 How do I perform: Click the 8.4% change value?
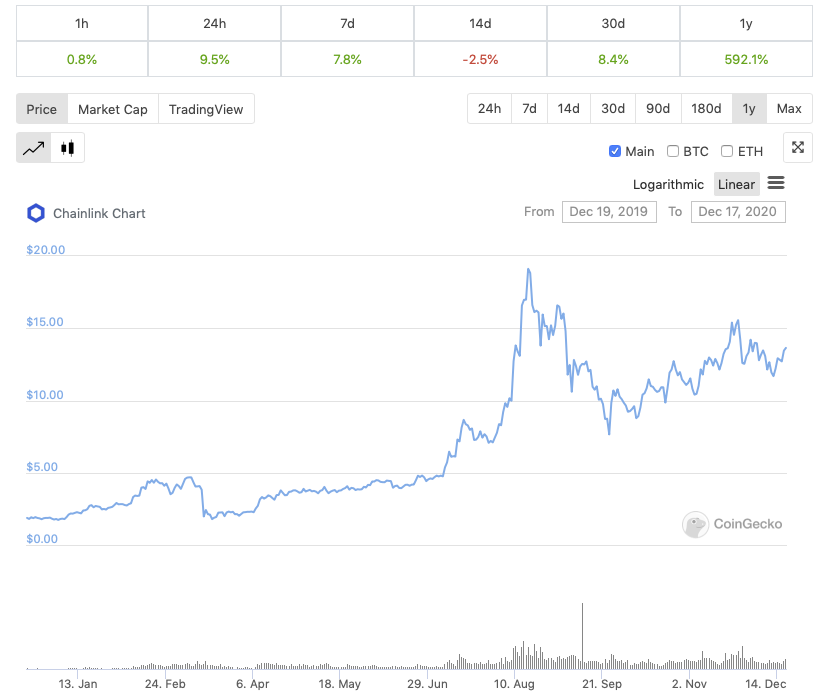[613, 59]
